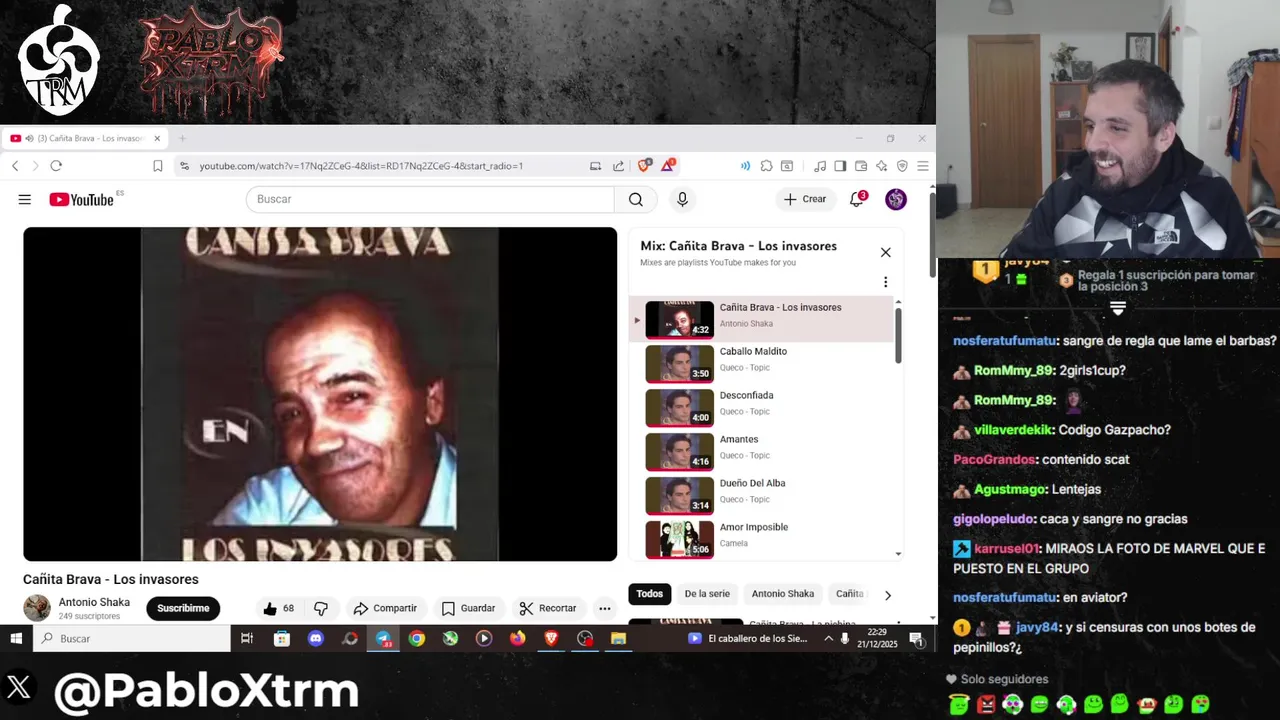Open Antonio Shaka channel avatar
Image resolution: width=1280 pixels, height=720 pixels.
[37, 608]
